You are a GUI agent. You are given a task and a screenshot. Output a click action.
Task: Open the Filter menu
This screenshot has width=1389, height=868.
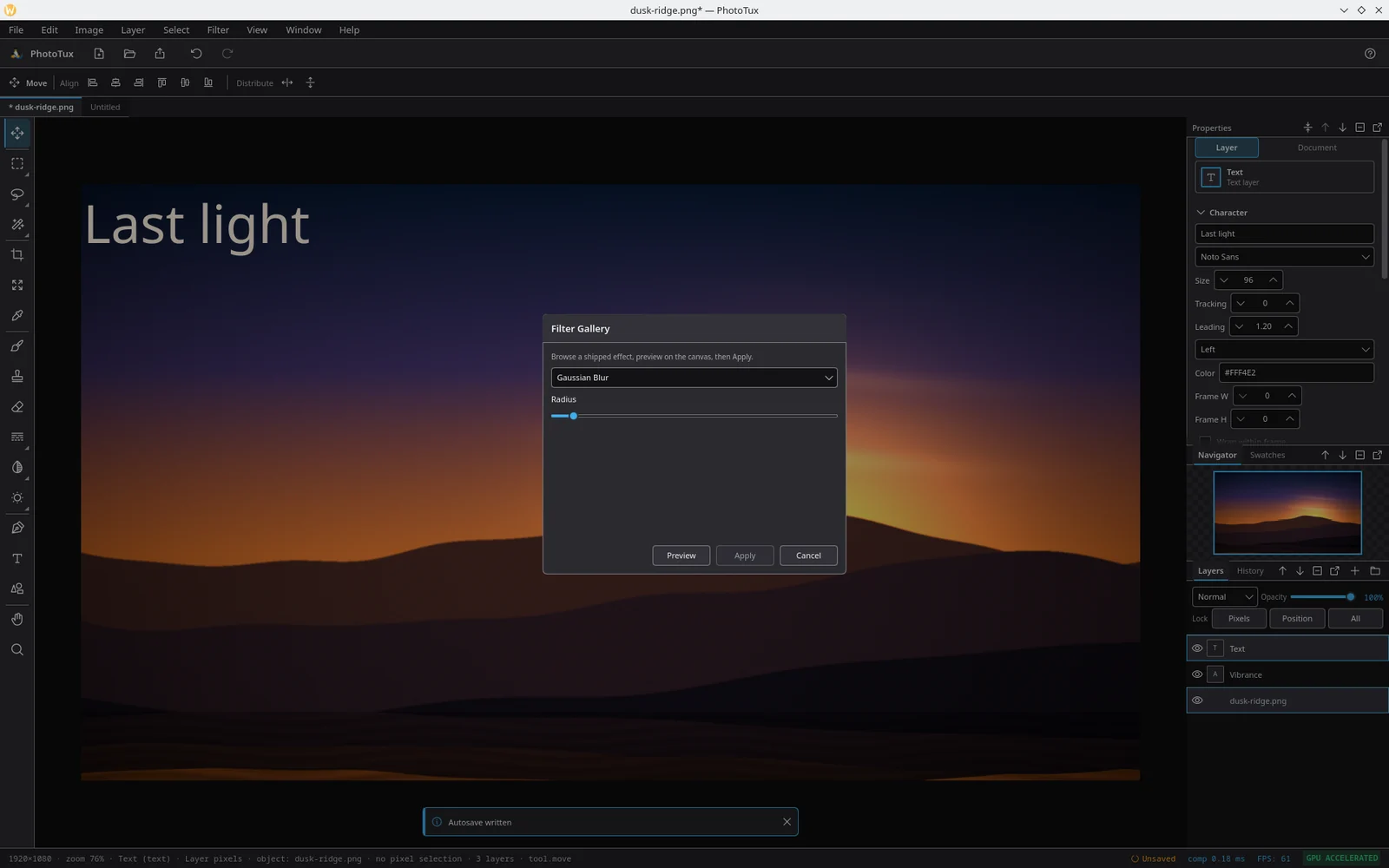tap(218, 30)
